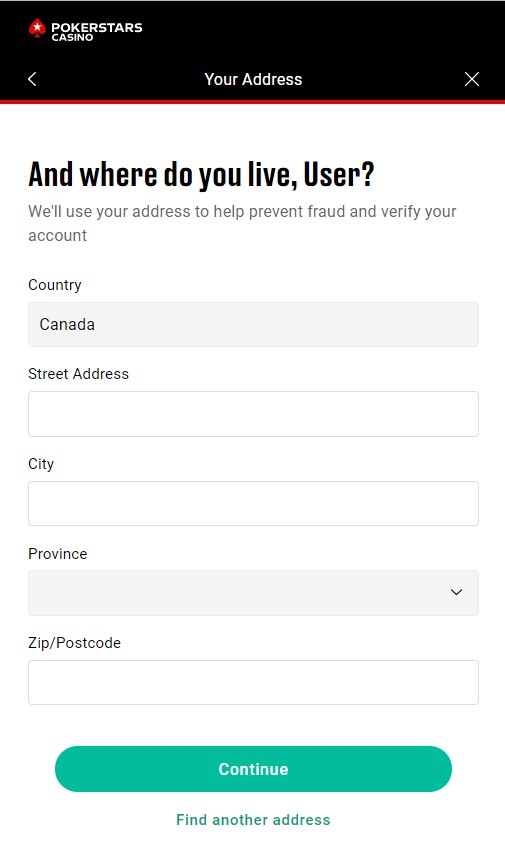Open the Find another address link
The width and height of the screenshot is (505, 862).
point(253,820)
